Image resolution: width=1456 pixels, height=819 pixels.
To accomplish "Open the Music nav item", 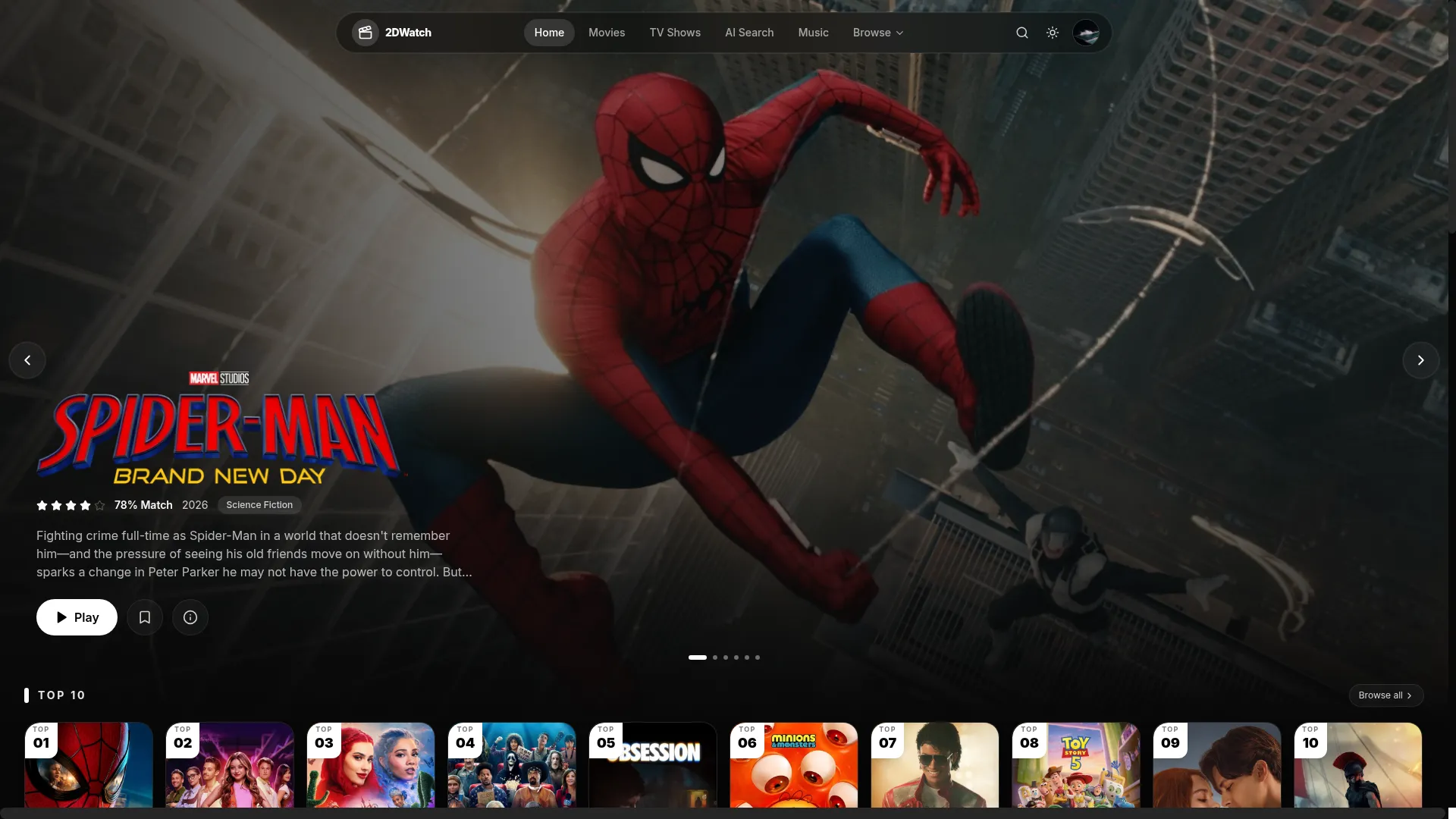I will tap(813, 33).
